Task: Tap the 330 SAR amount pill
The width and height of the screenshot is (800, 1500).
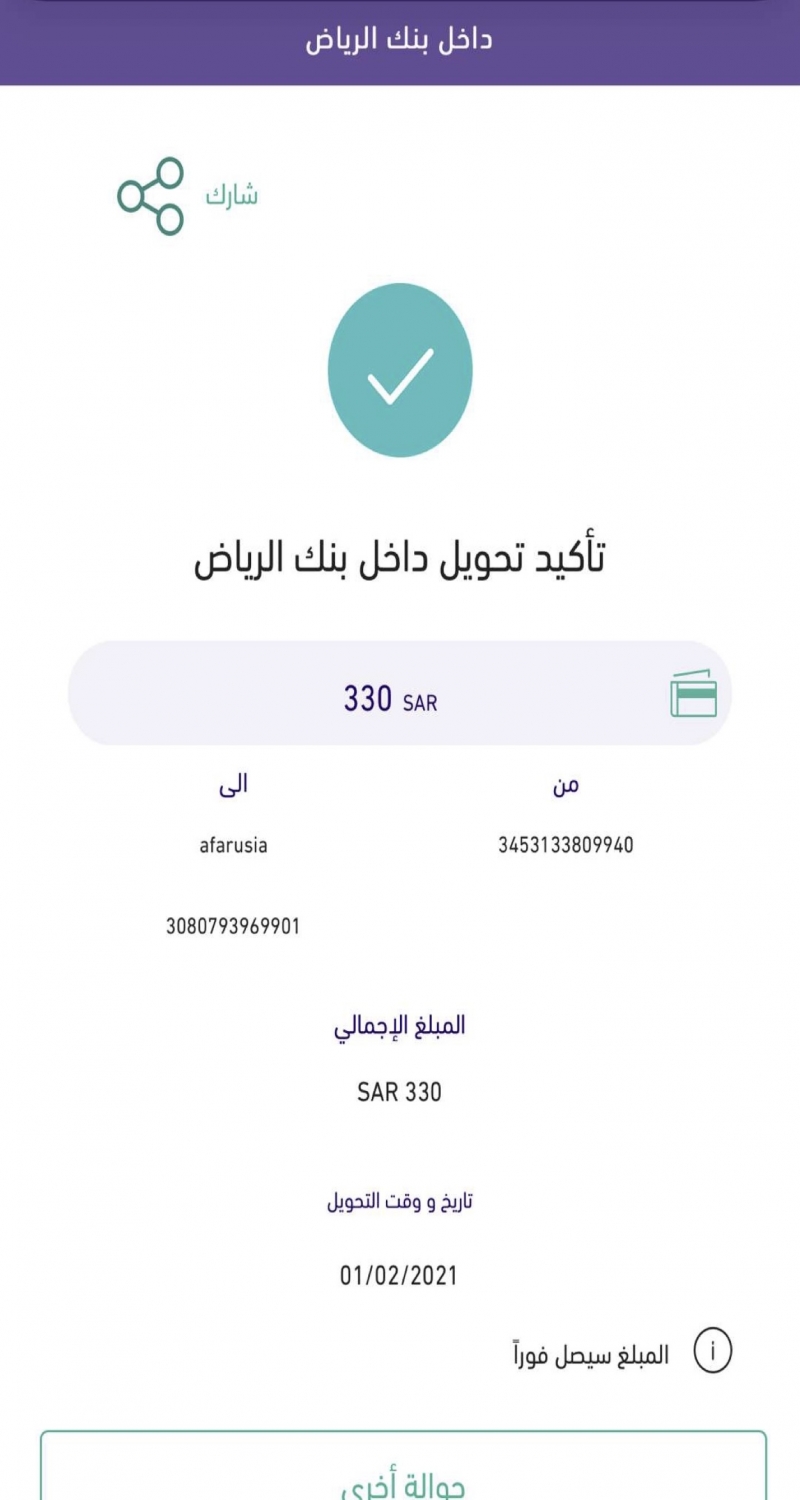Action: (x=400, y=694)
